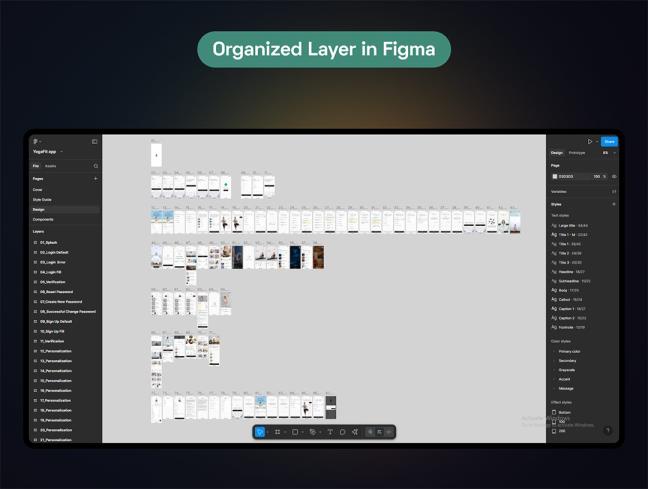Open the Style Guide page

pyautogui.click(x=42, y=199)
